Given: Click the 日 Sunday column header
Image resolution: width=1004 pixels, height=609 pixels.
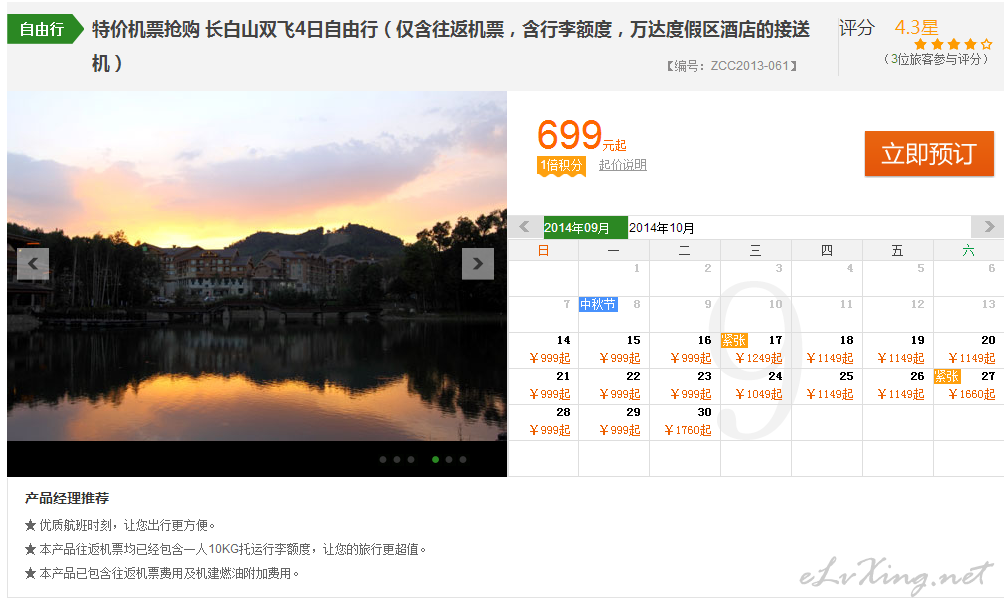Looking at the screenshot, I should point(543,250).
